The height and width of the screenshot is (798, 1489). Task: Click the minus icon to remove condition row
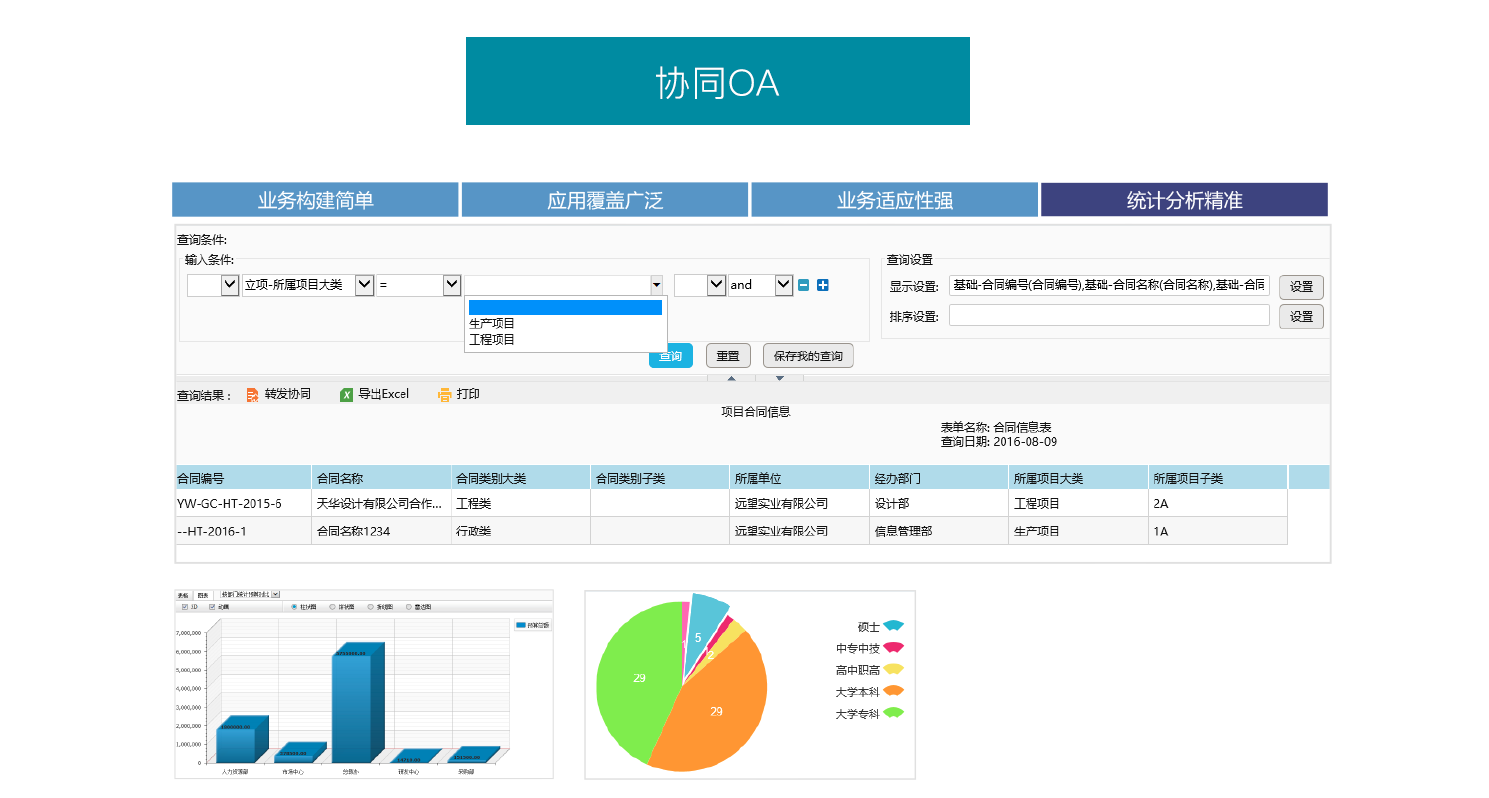point(803,285)
